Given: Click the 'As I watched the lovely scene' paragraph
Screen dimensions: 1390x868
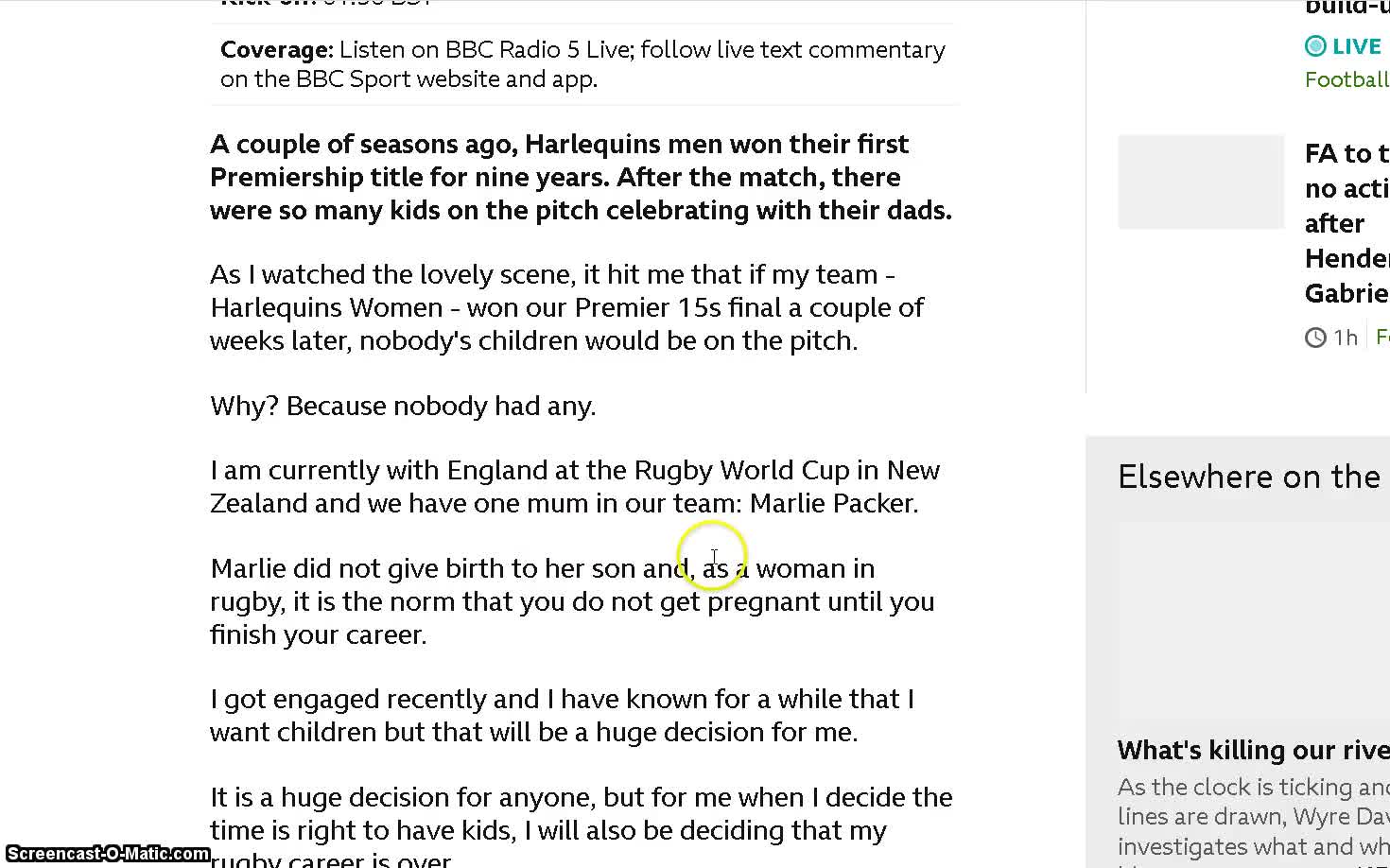Looking at the screenshot, I should pyautogui.click(x=566, y=307).
